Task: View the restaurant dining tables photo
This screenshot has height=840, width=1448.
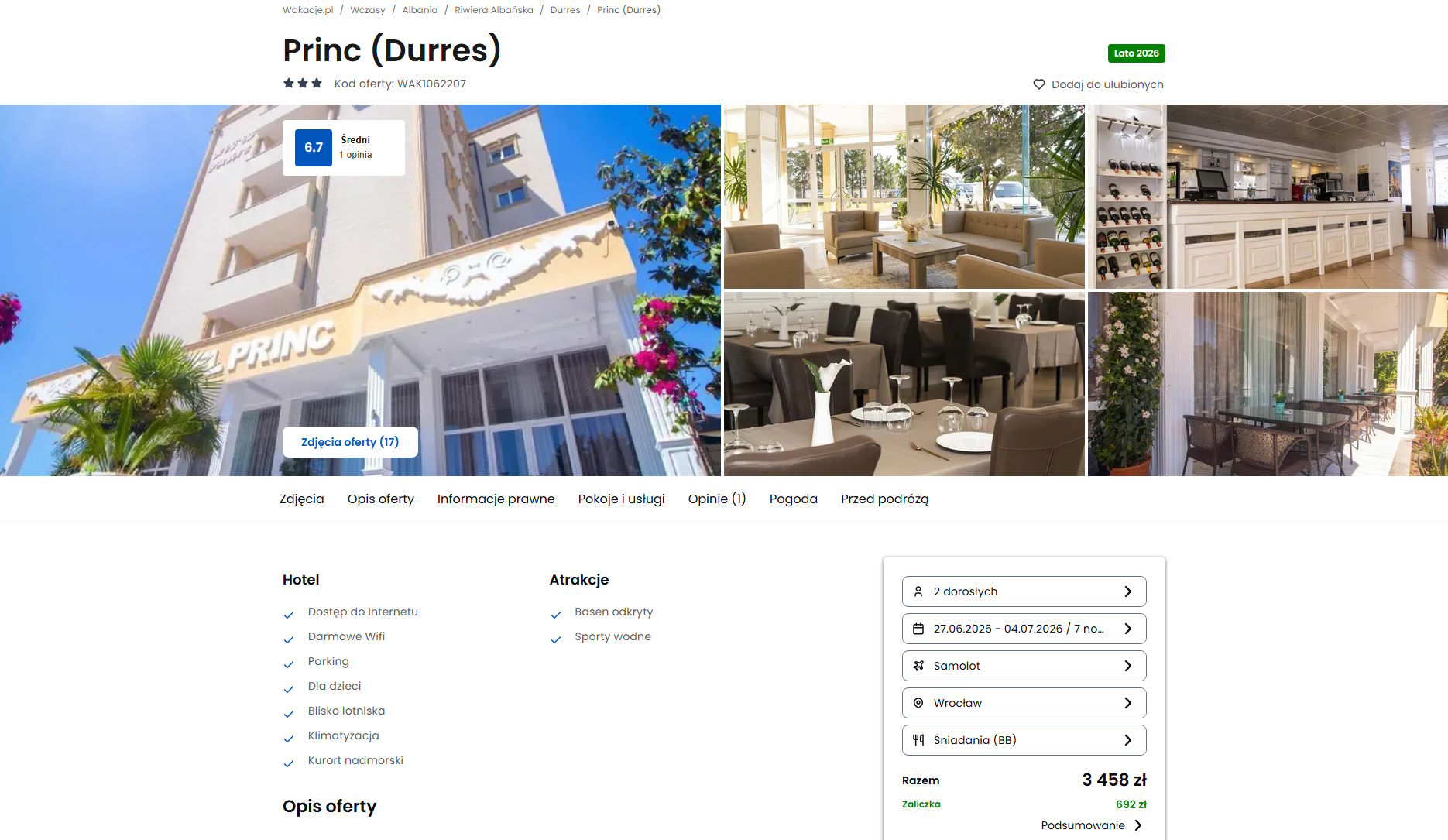Action: pyautogui.click(x=904, y=384)
